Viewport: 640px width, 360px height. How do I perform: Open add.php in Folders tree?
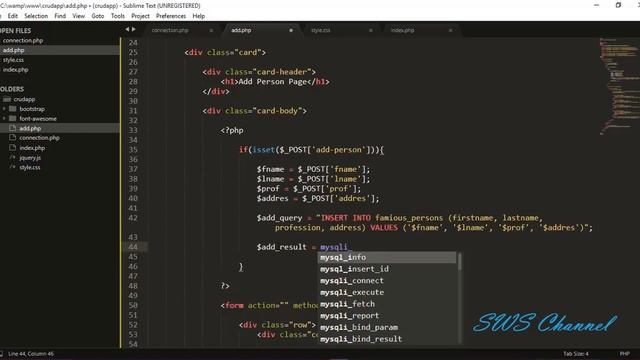tap(30, 129)
